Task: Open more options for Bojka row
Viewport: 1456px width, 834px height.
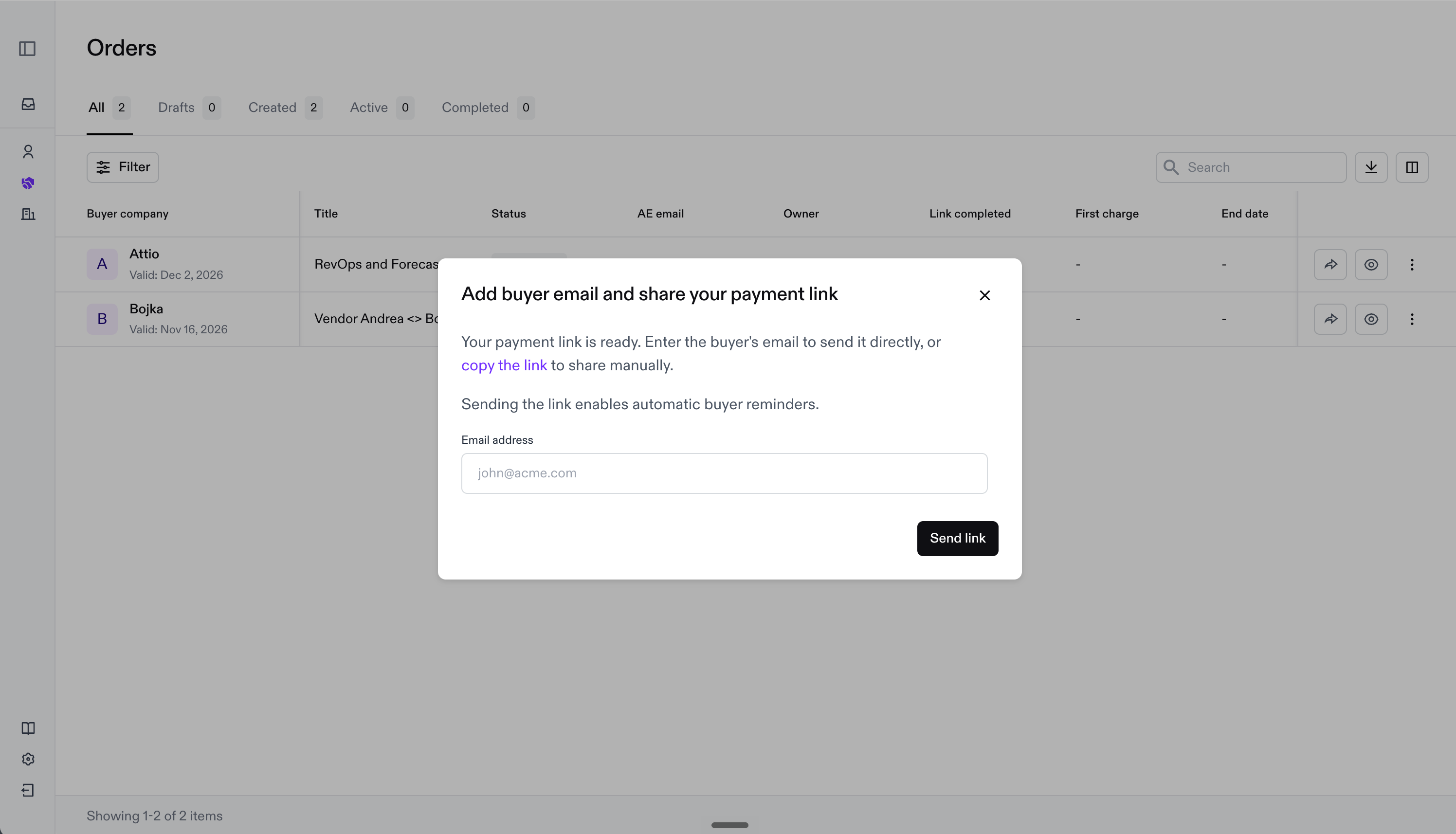Action: coord(1412,319)
